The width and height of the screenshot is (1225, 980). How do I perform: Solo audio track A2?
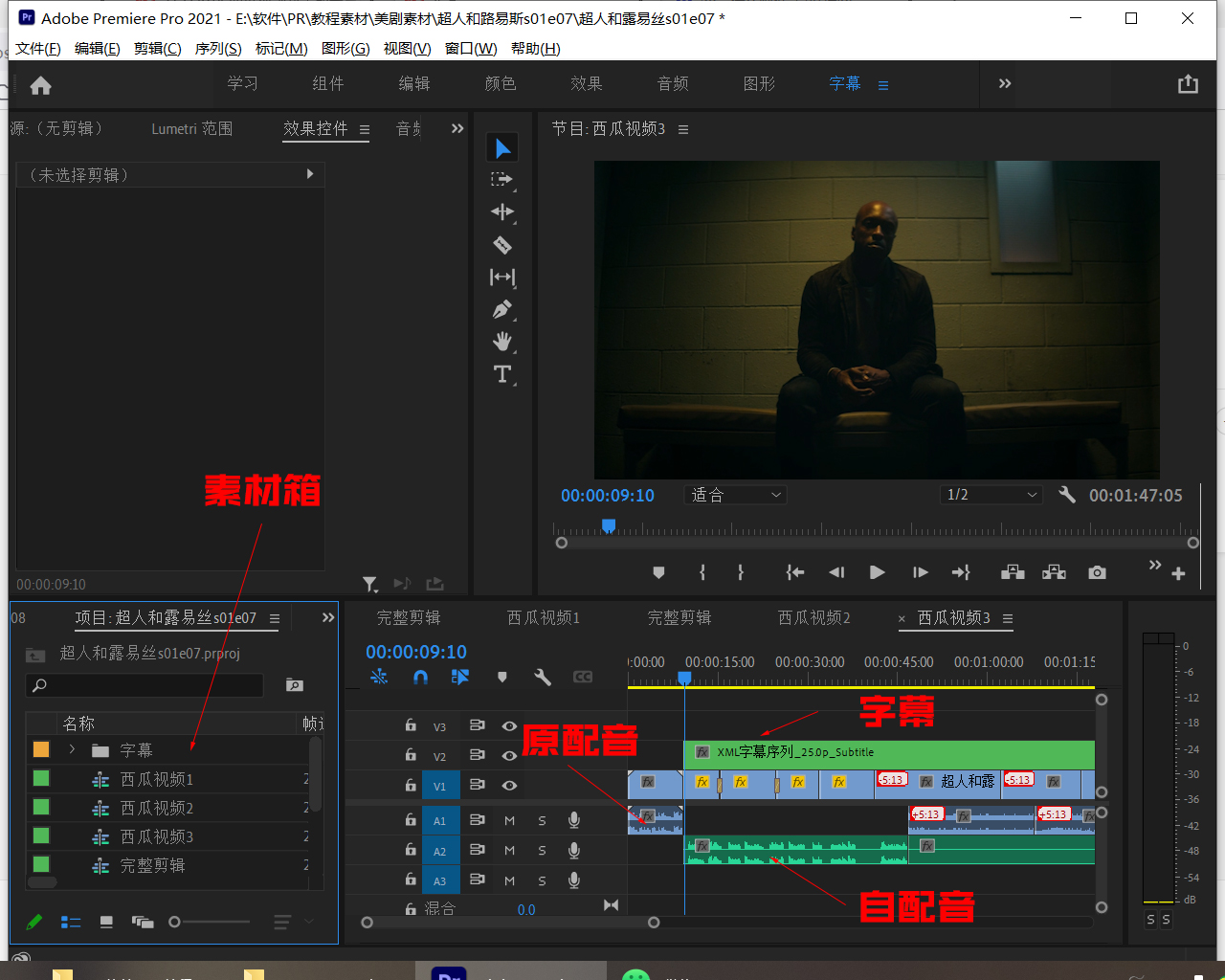pos(542,851)
